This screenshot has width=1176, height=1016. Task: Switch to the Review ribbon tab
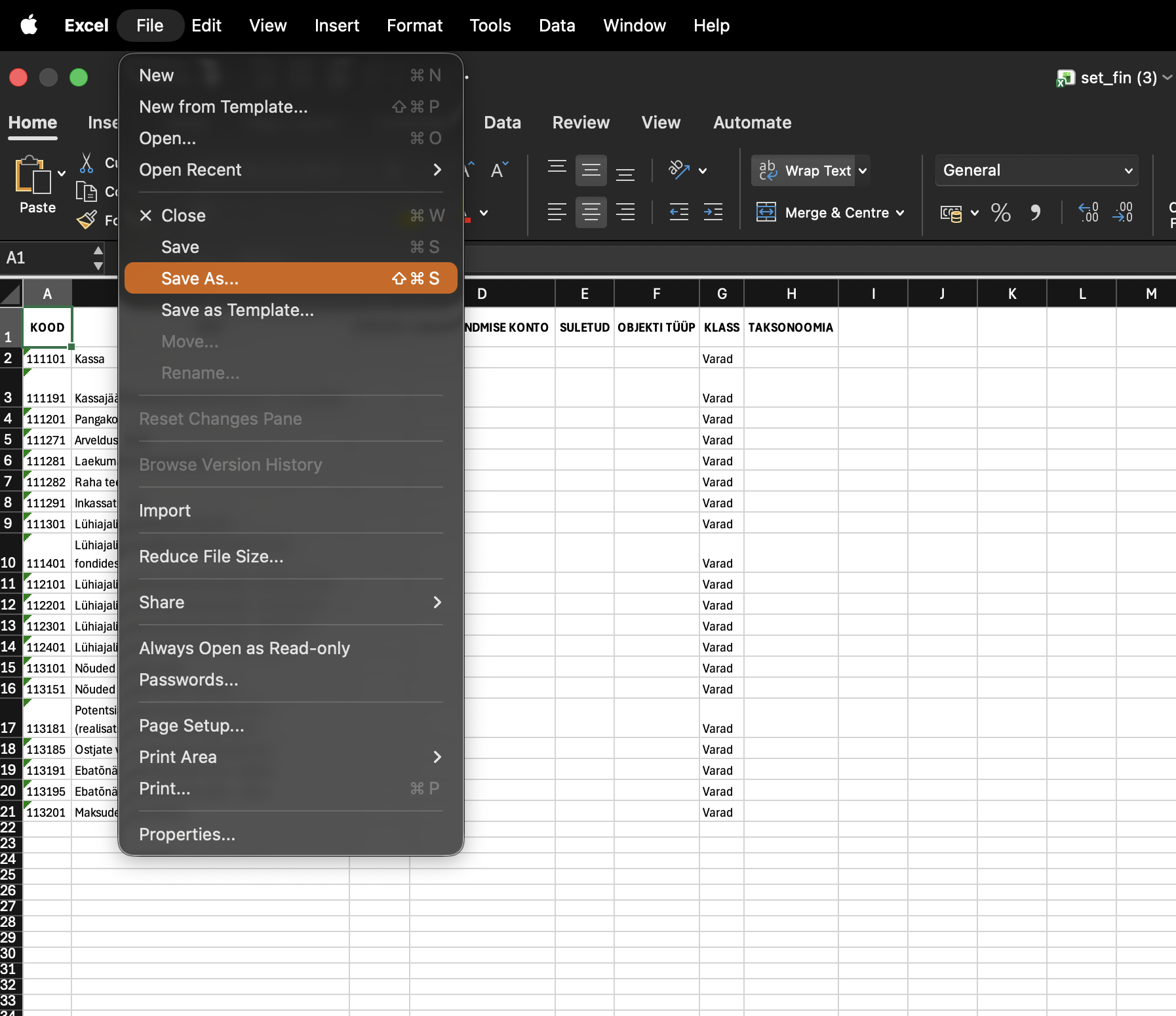click(581, 123)
